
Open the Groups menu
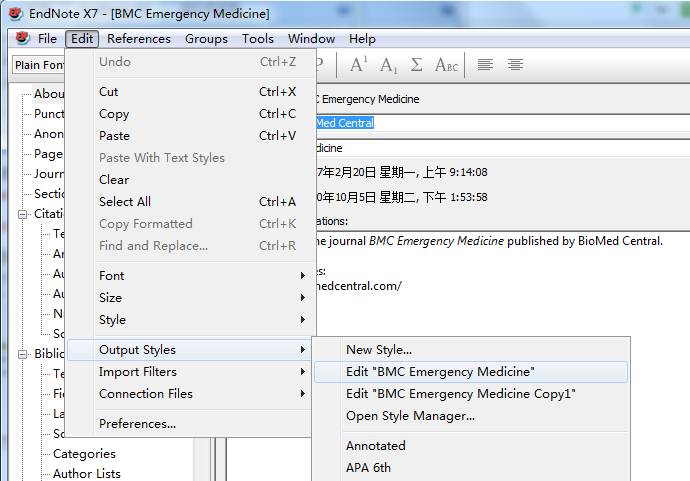[206, 39]
